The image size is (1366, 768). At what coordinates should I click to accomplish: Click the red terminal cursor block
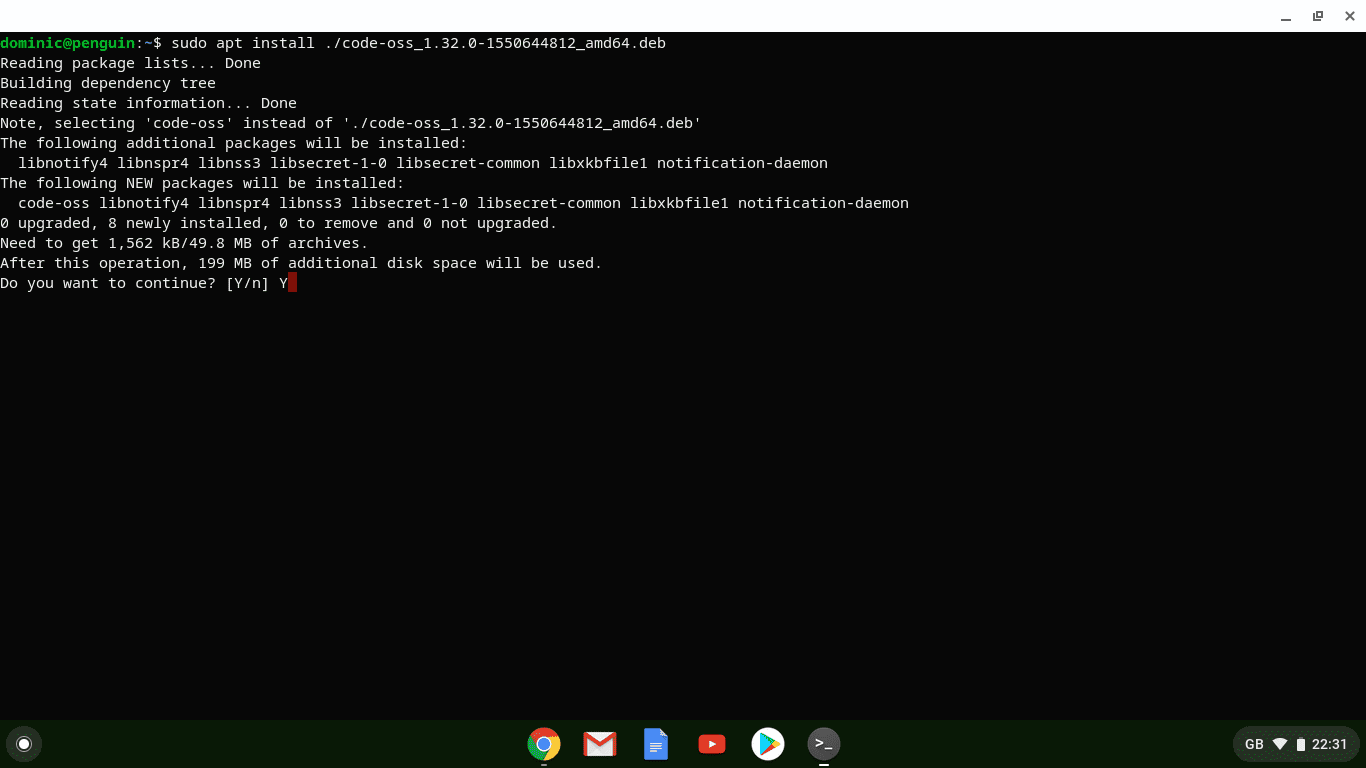point(291,283)
